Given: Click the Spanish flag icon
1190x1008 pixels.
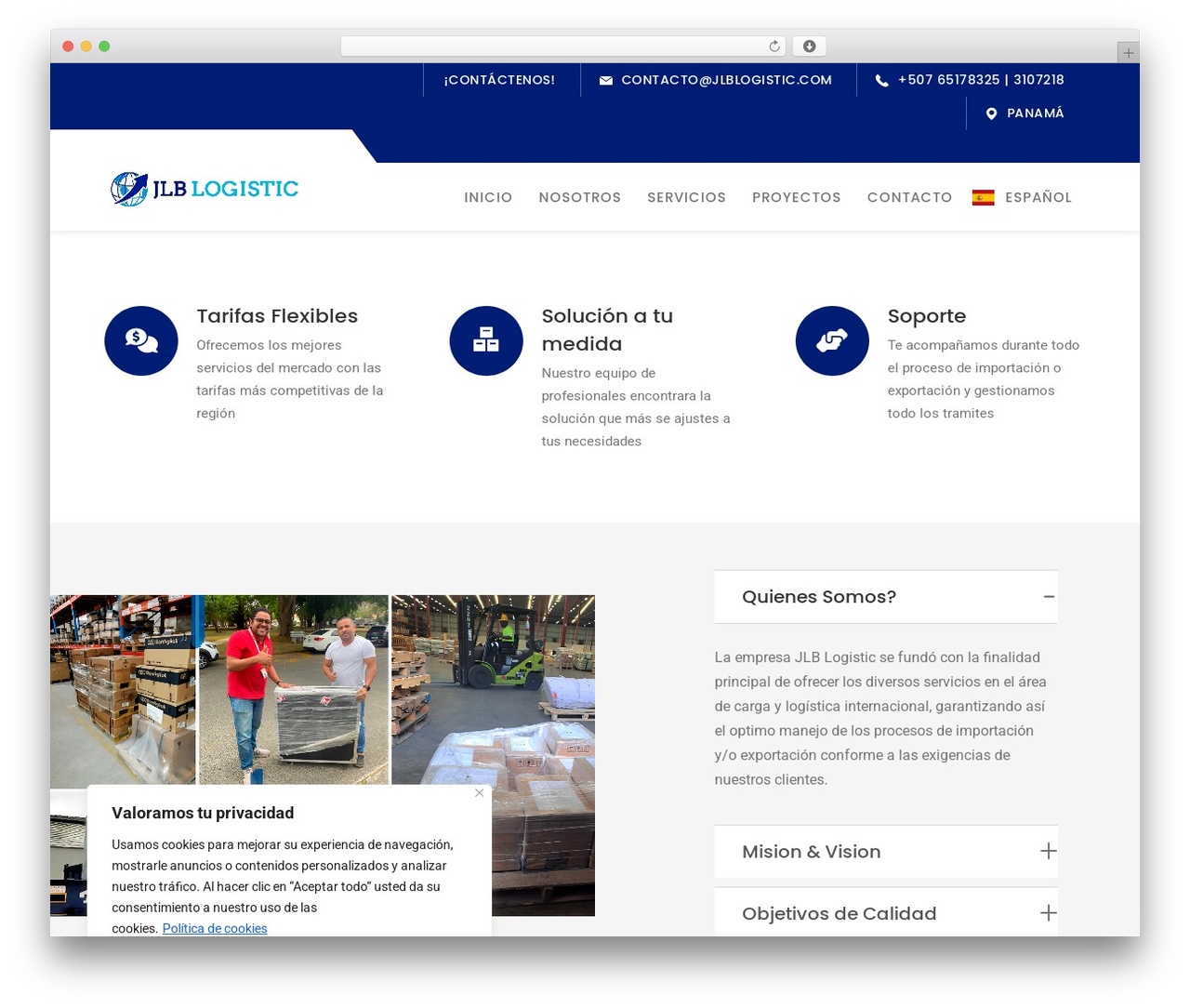Looking at the screenshot, I should point(983,197).
